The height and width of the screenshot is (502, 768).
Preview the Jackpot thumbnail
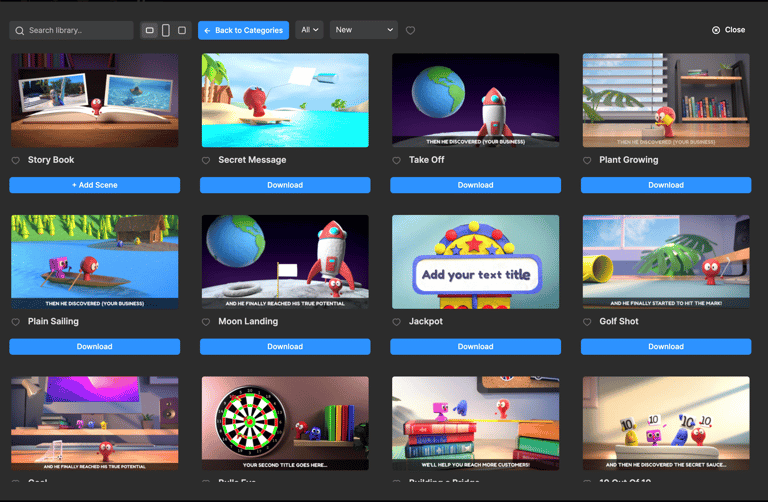pyautogui.click(x=476, y=262)
